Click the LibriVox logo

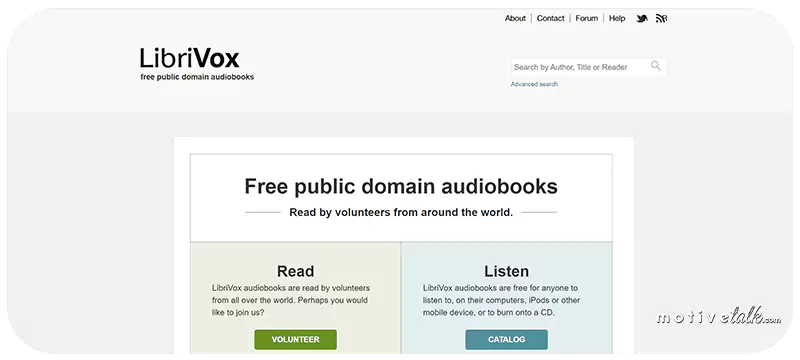pyautogui.click(x=189, y=59)
